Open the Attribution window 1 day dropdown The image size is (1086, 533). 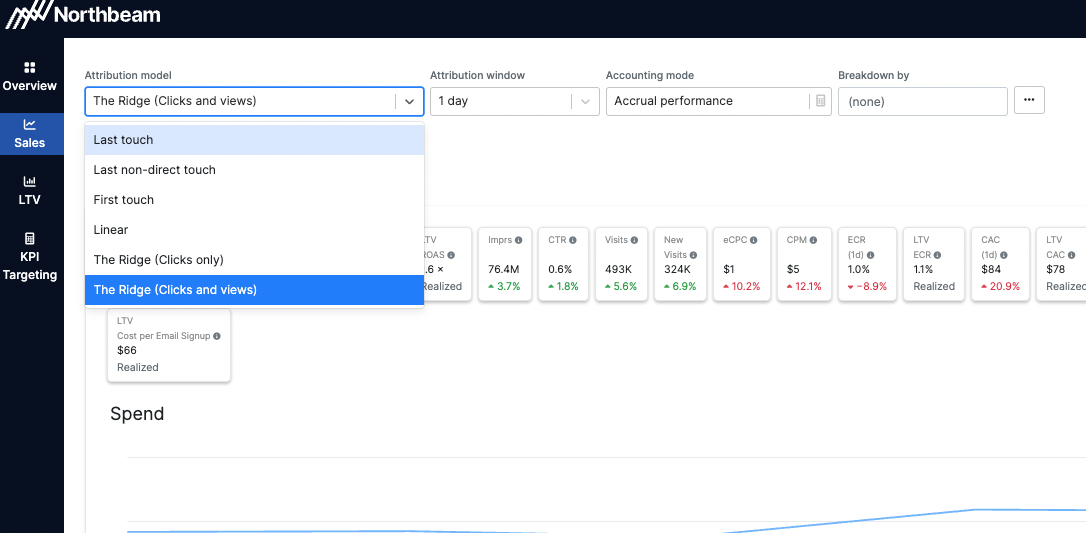[x=515, y=101]
